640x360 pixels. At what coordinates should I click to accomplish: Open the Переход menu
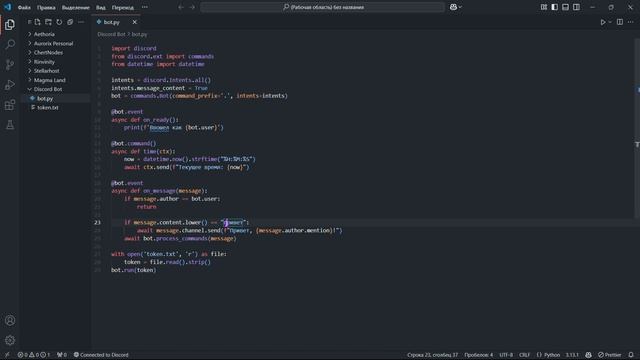[122, 7]
